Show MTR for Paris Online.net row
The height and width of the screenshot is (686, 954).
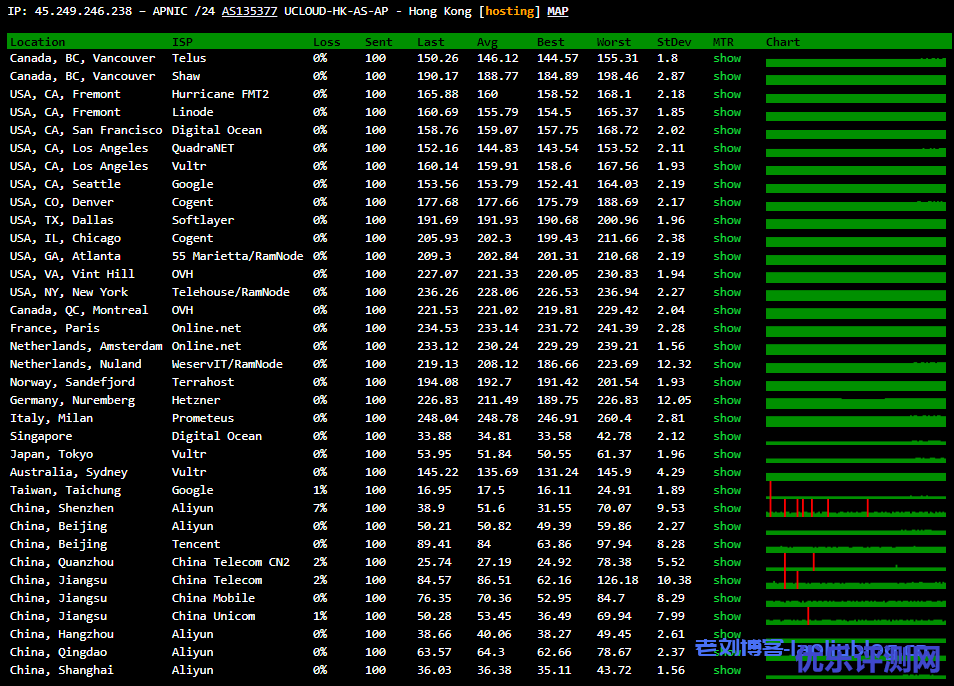tap(727, 328)
